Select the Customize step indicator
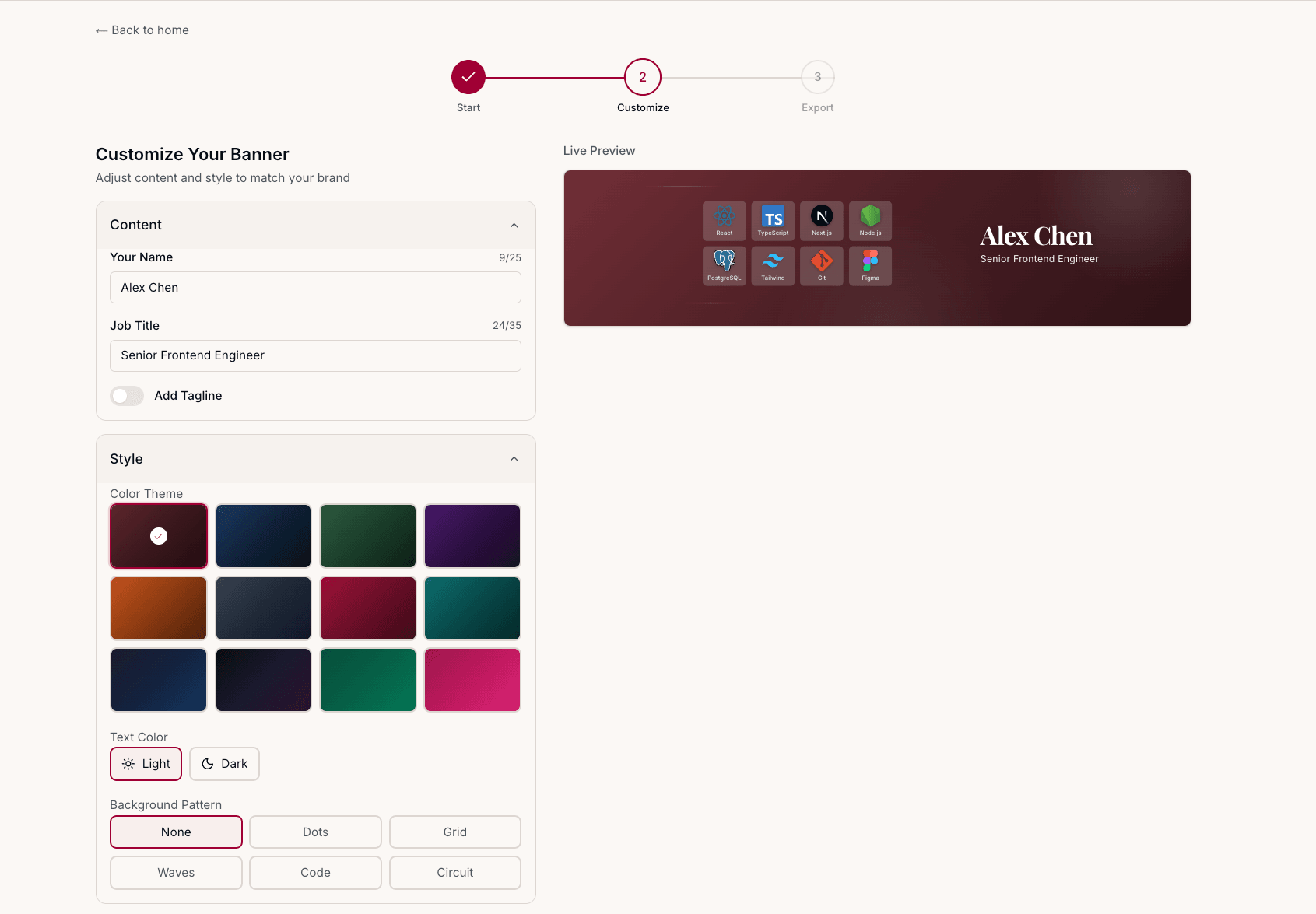This screenshot has width=1316, height=914. pos(642,76)
